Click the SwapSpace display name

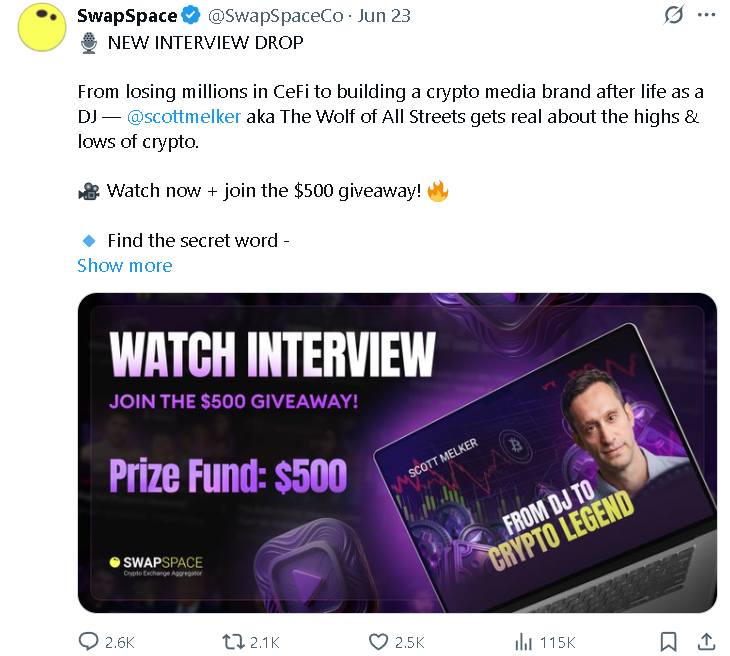click(x=127, y=16)
